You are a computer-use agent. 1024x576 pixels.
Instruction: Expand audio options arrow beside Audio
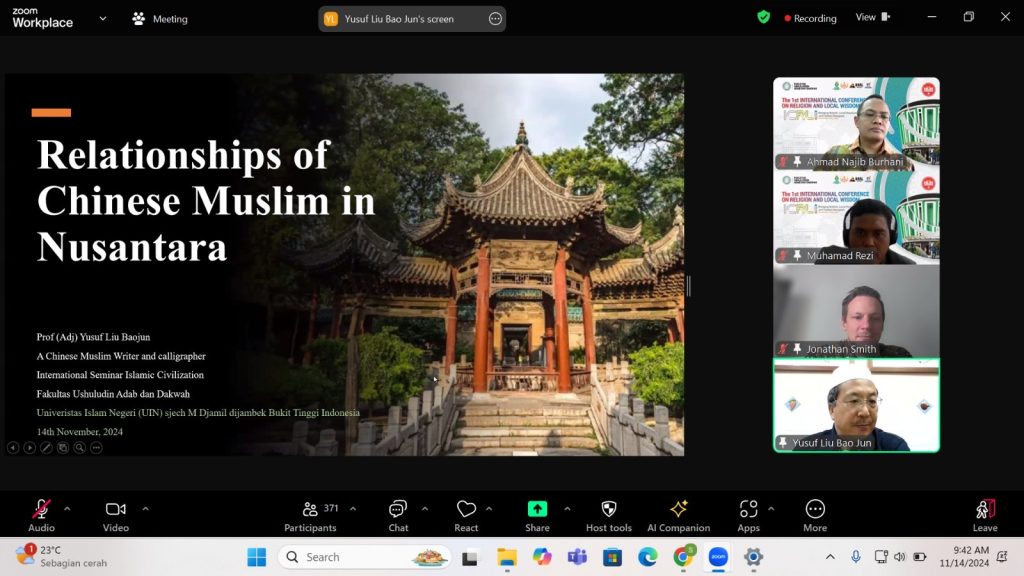pyautogui.click(x=67, y=509)
